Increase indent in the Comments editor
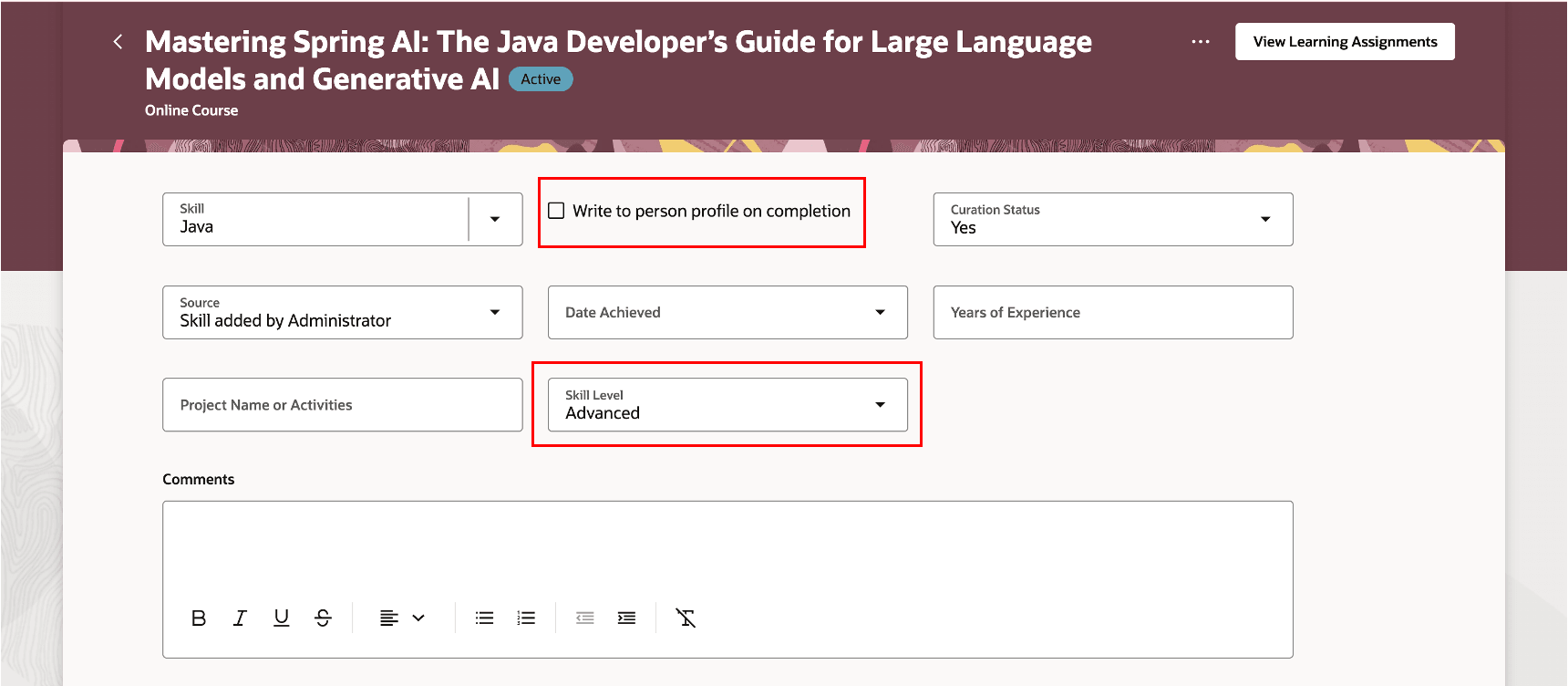This screenshot has width=1568, height=686. point(626,618)
